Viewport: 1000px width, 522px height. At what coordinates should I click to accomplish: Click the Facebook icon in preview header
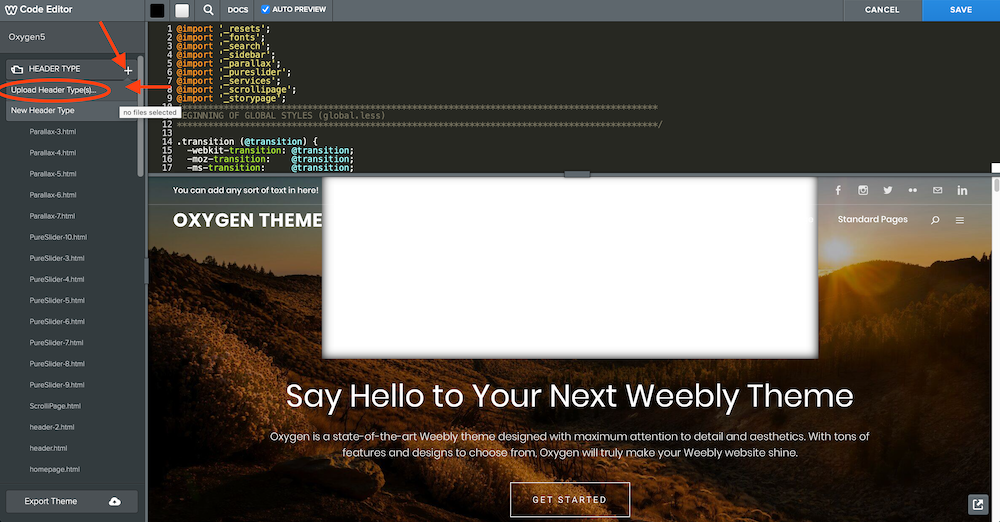click(x=838, y=190)
